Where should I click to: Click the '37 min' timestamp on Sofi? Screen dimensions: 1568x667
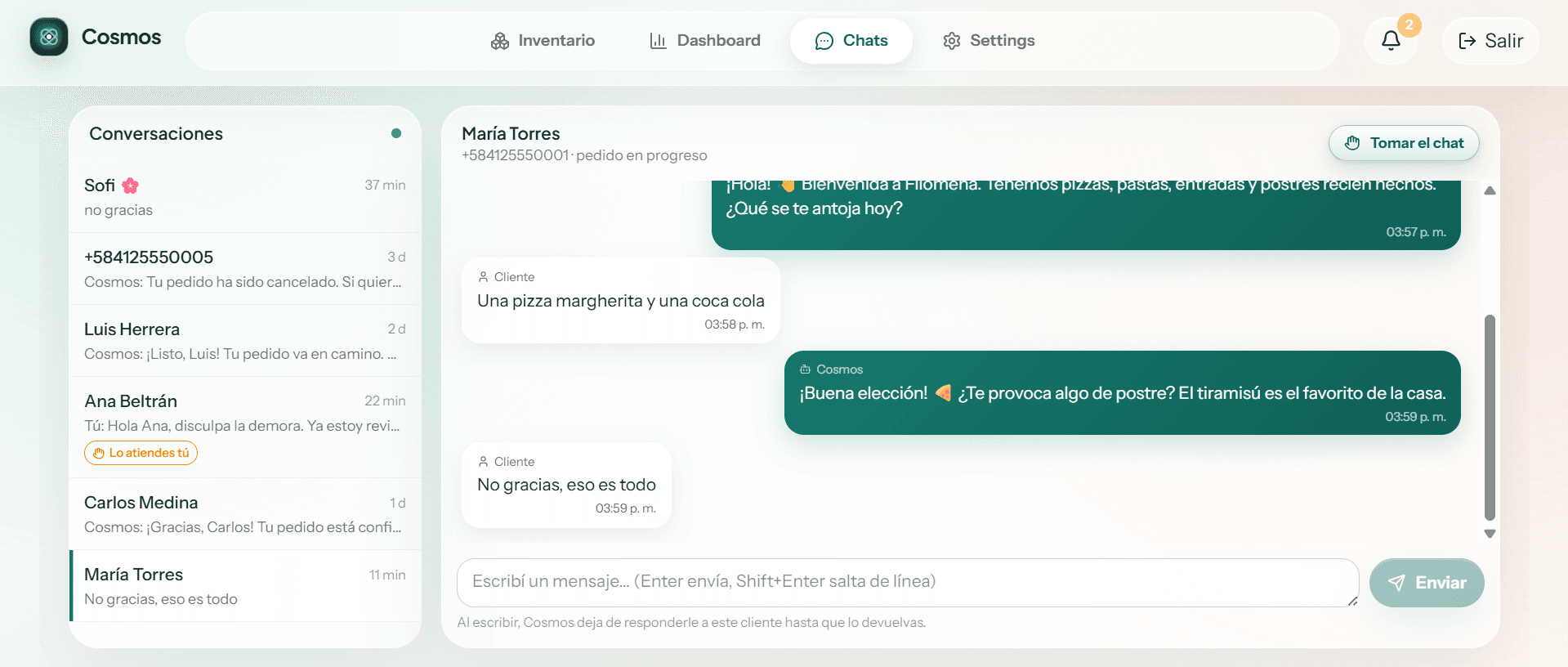[x=385, y=186]
